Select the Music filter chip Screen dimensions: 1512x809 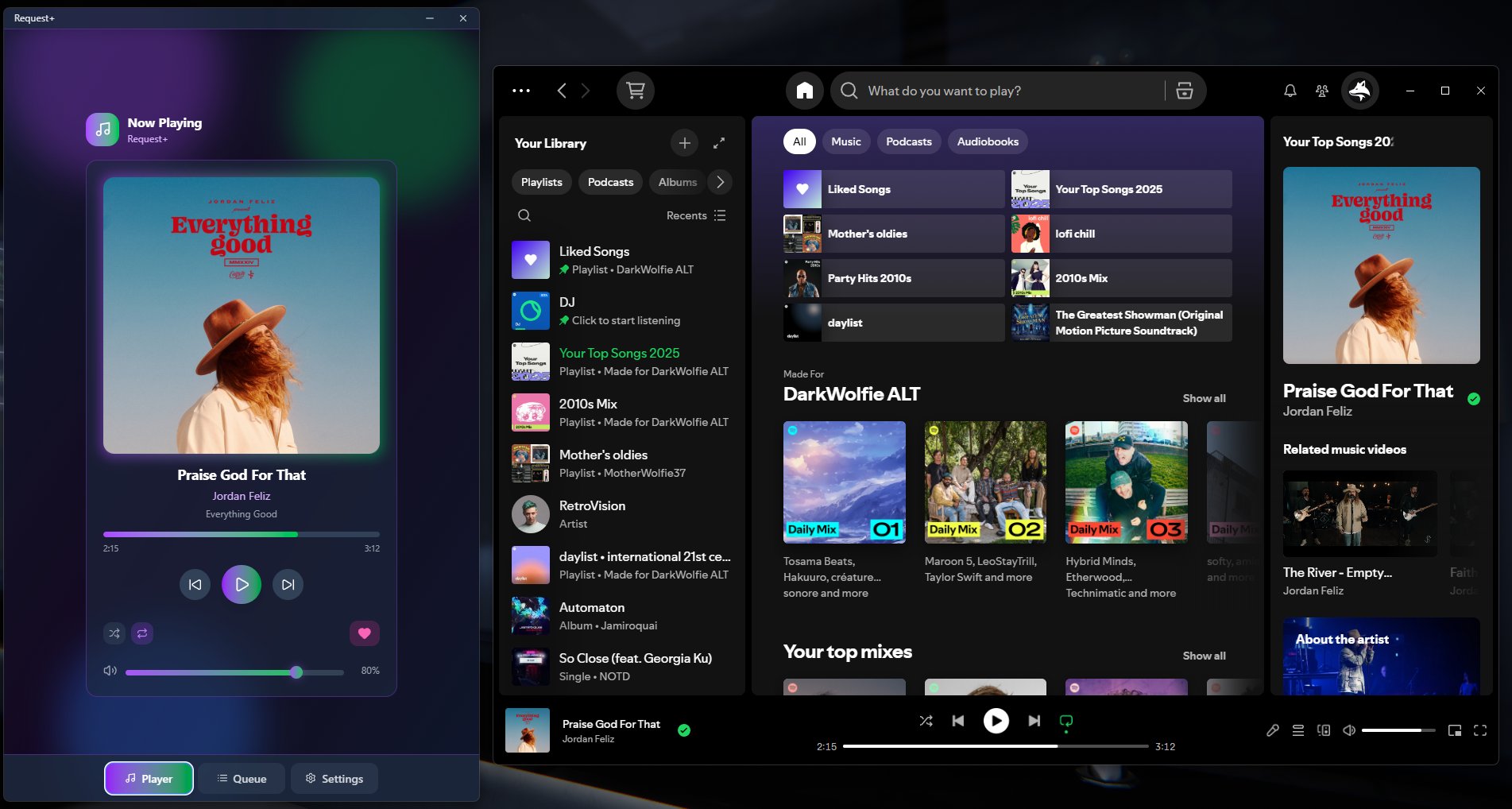click(x=846, y=141)
